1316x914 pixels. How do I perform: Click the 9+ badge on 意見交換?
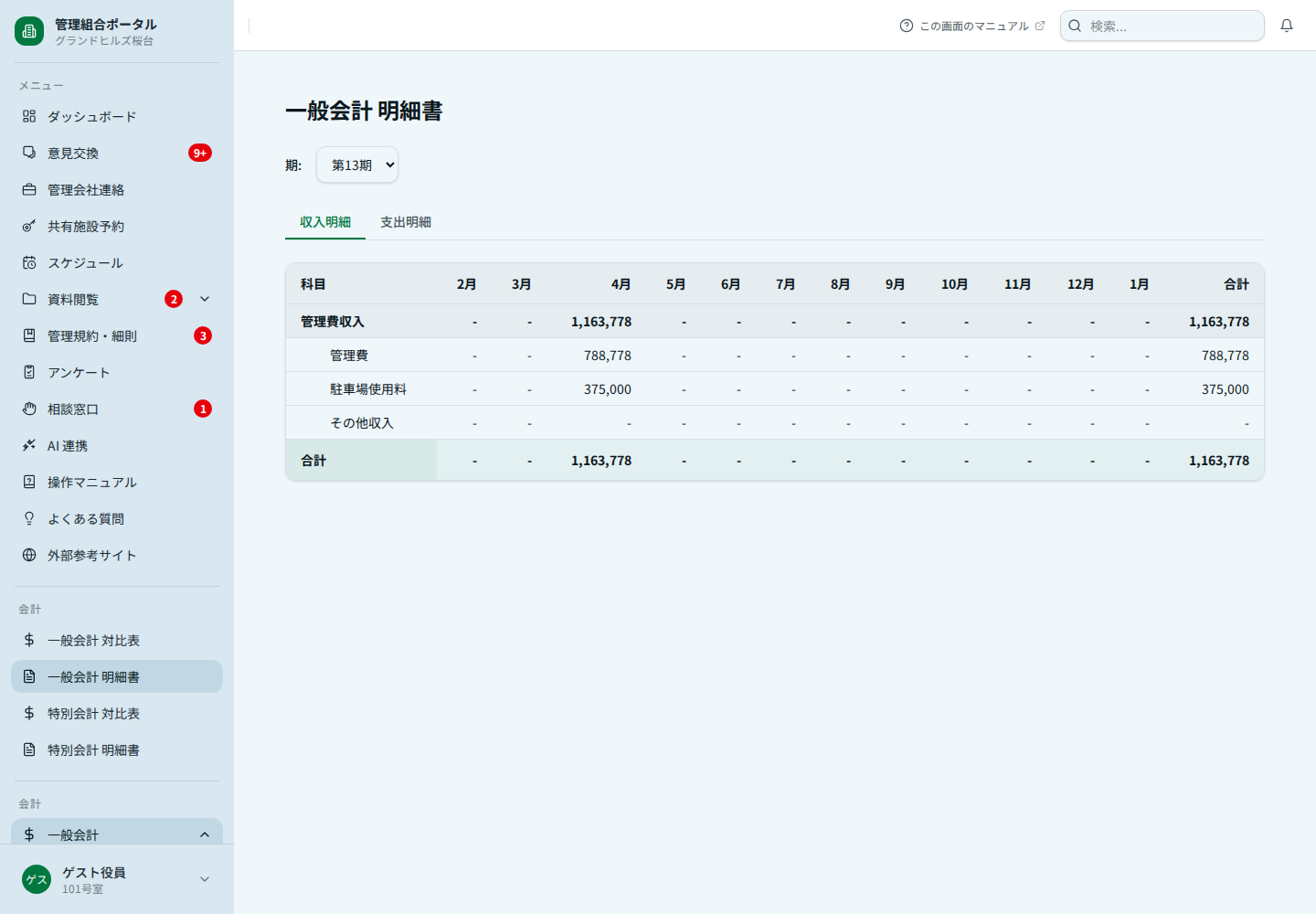click(200, 153)
